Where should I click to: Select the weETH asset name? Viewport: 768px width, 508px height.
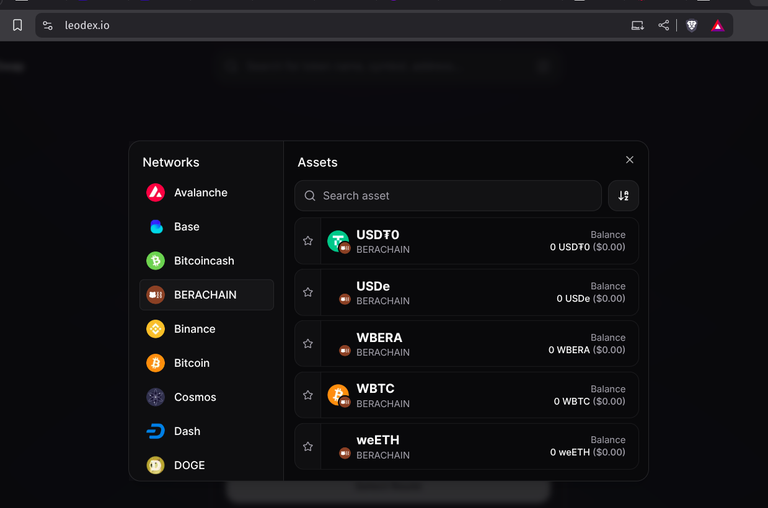click(x=378, y=440)
